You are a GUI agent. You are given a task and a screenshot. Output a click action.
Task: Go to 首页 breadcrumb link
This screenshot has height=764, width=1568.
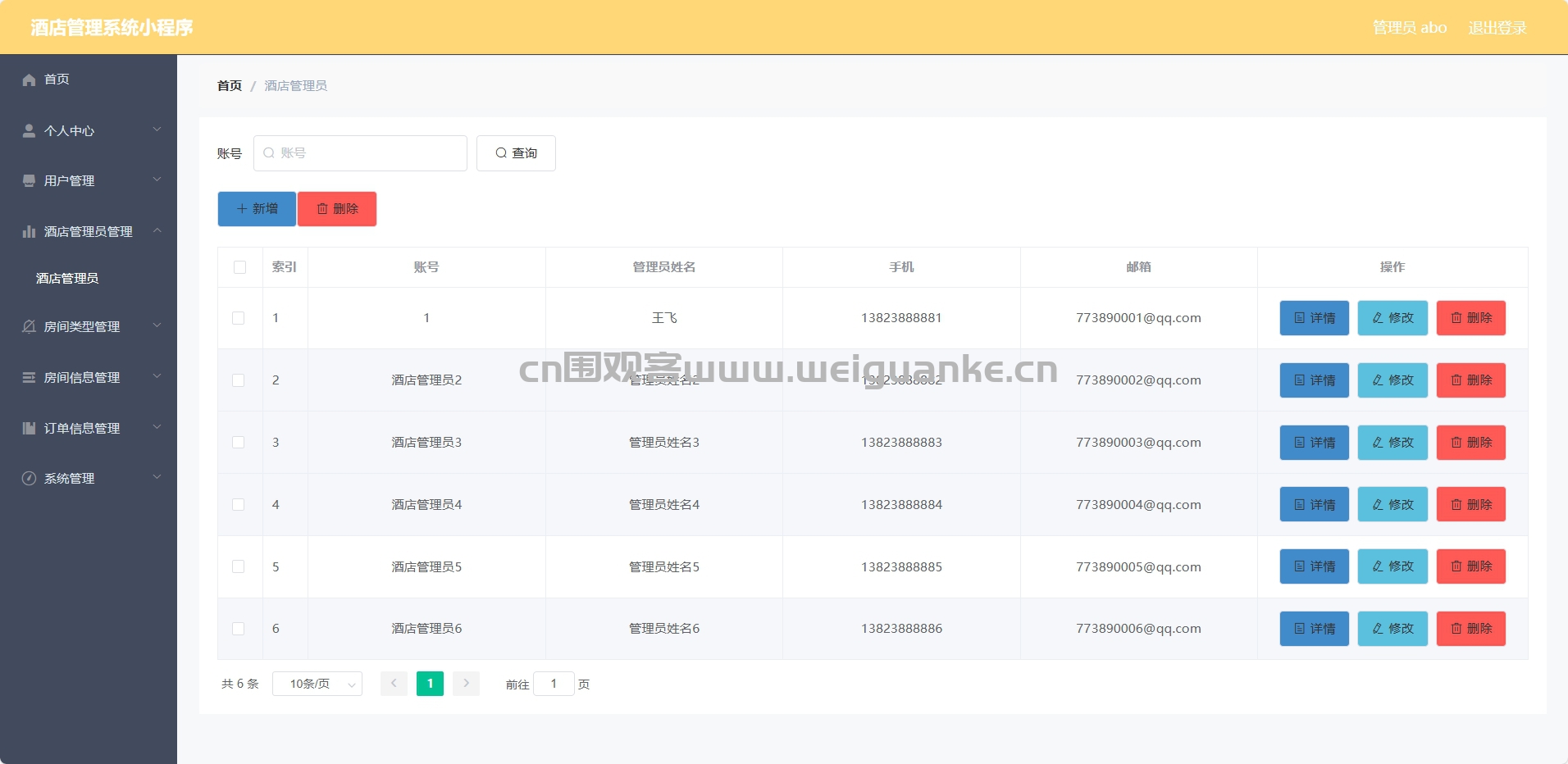pyautogui.click(x=230, y=85)
